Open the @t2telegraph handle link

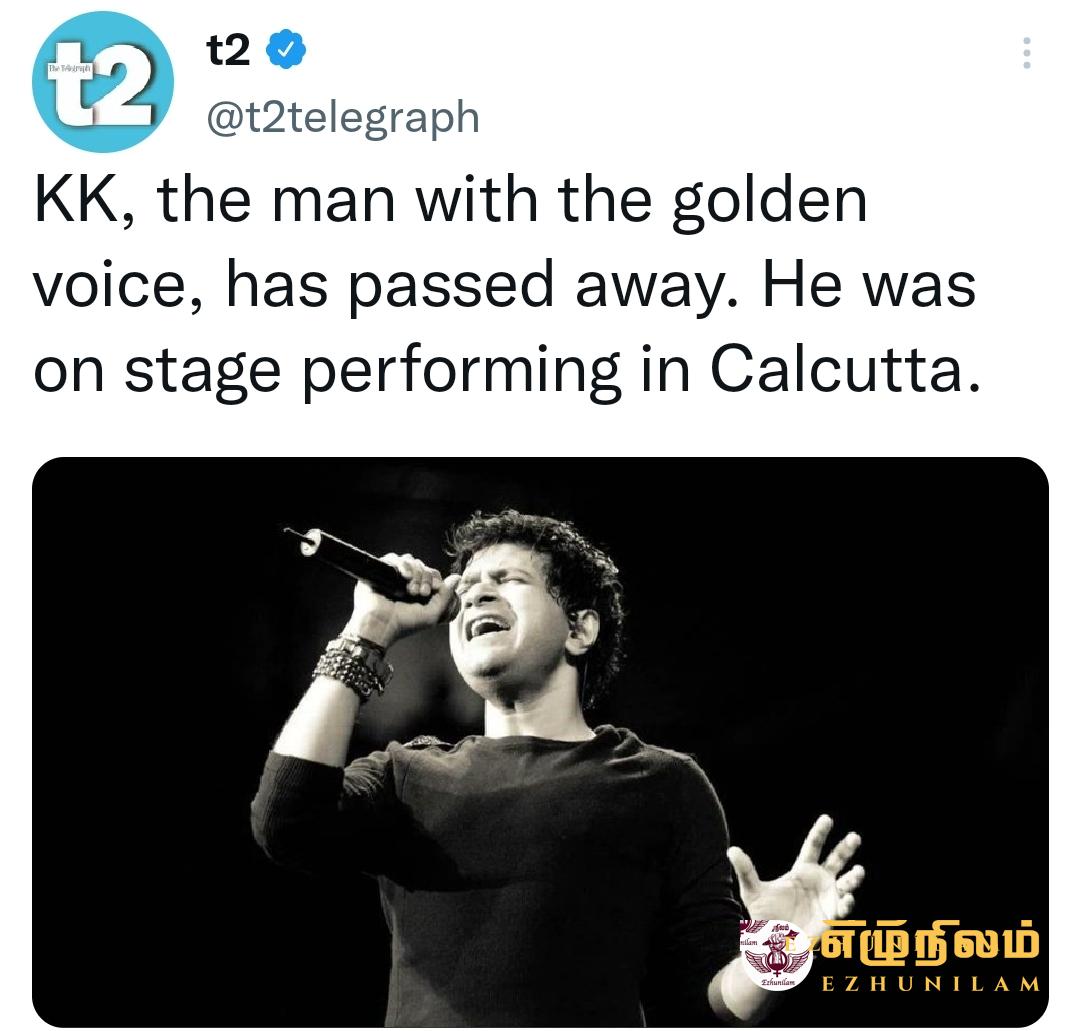pos(343,118)
